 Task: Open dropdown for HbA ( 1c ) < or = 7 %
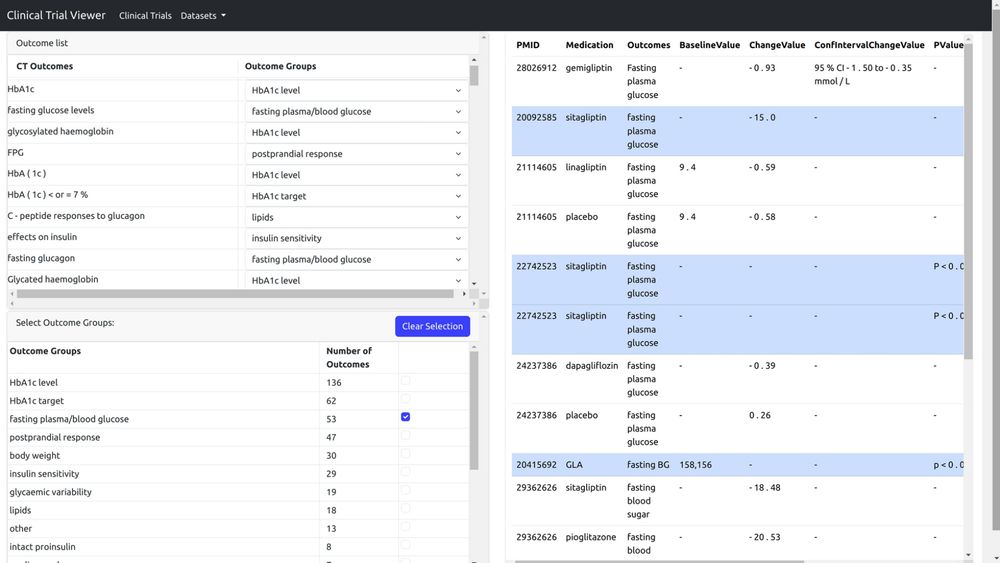tap(357, 196)
